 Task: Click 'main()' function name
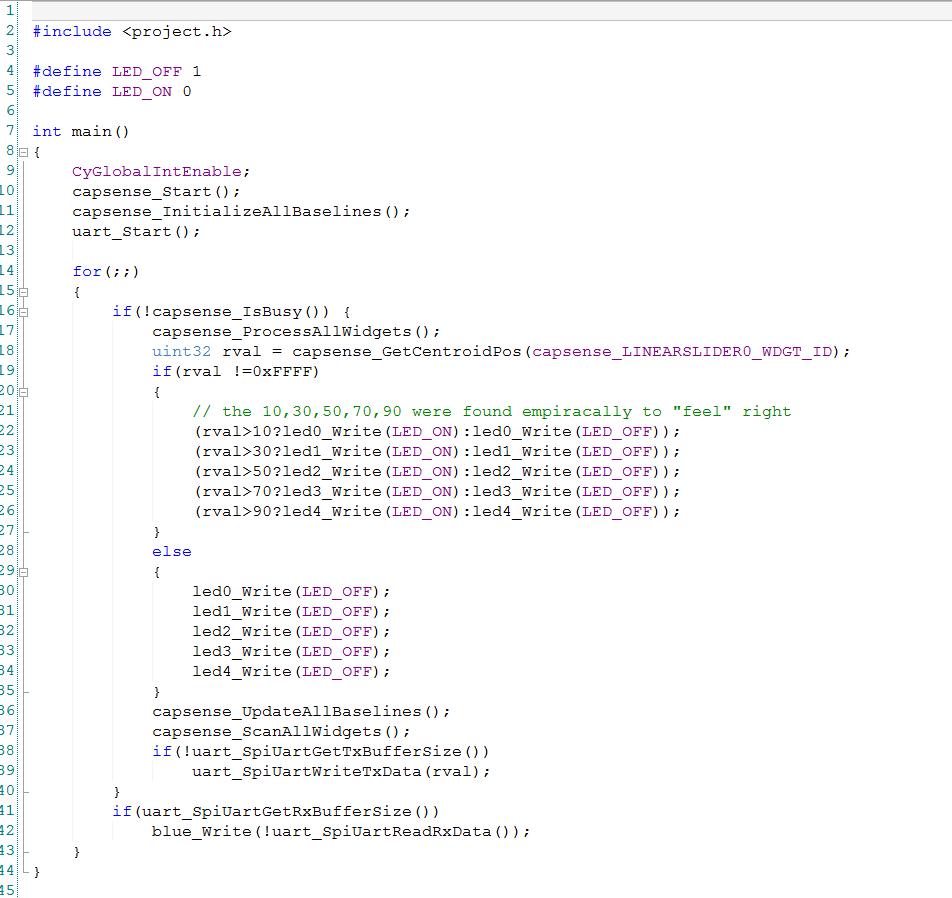coord(100,132)
